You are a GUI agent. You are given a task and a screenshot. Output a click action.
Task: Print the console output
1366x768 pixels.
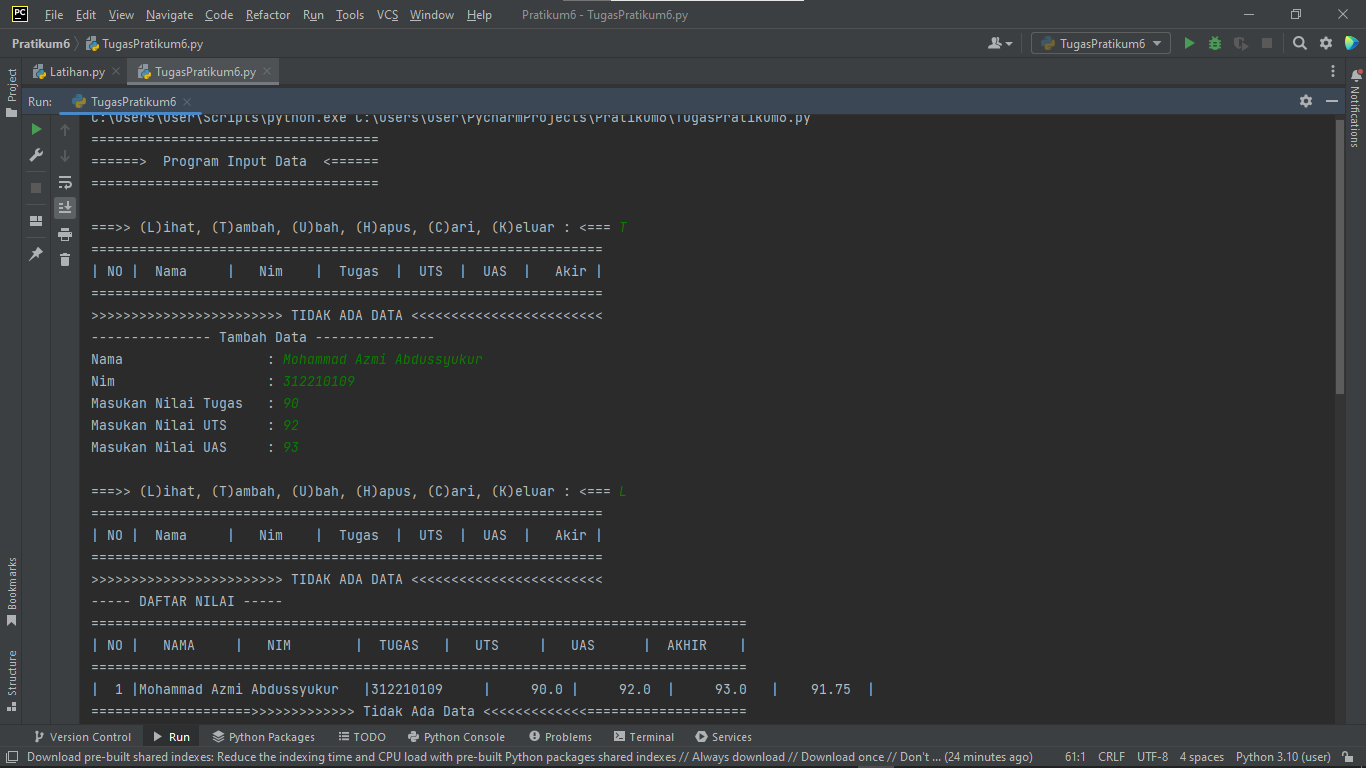(65, 234)
